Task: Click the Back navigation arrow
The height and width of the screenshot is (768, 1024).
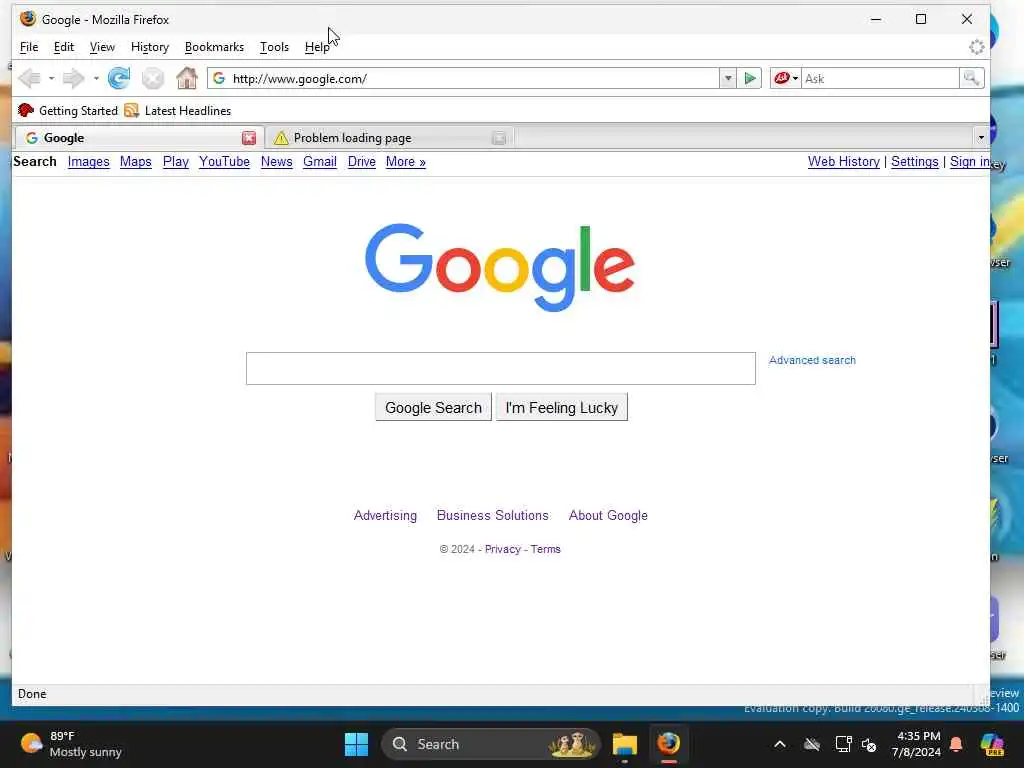Action: pyautogui.click(x=29, y=78)
